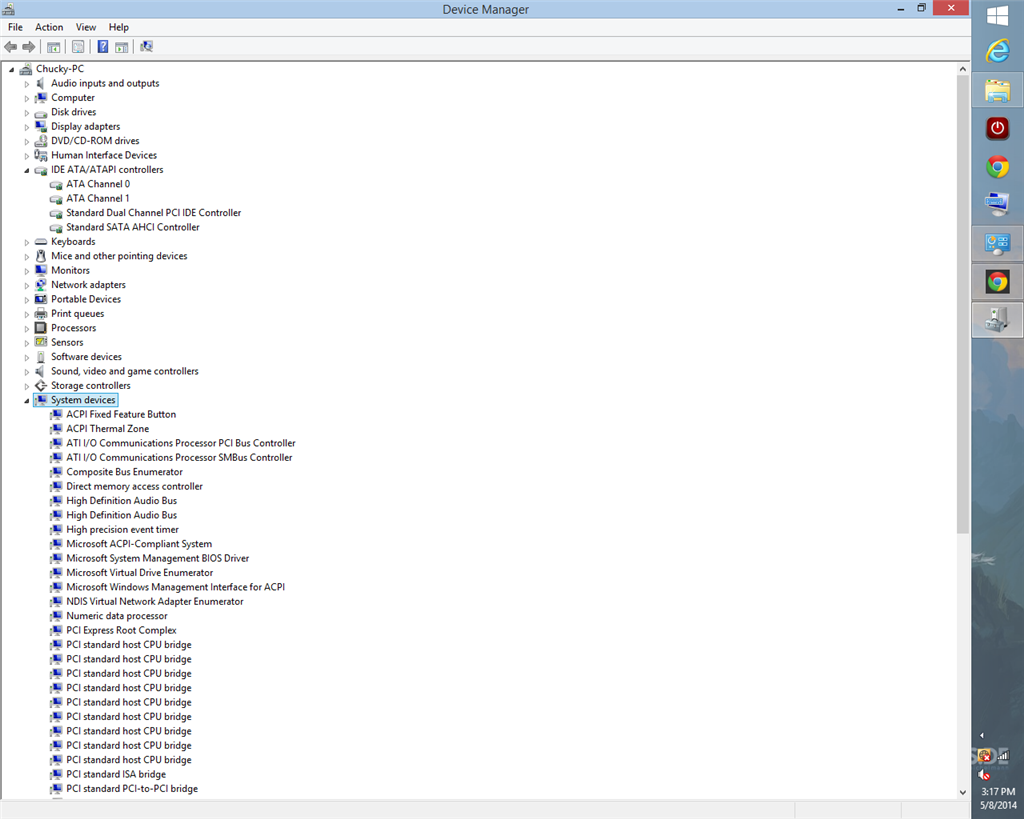Click the vertical scrollbar thumb

tap(963, 304)
